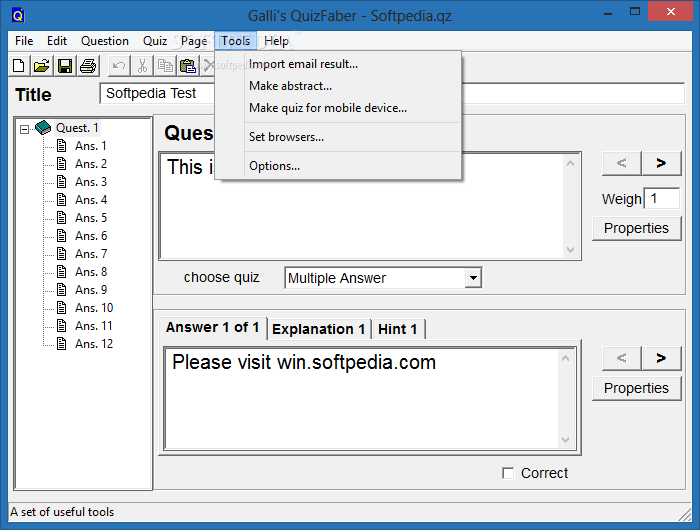The height and width of the screenshot is (530, 700).
Task: Switch to the Explanation 1 tab
Action: (319, 329)
